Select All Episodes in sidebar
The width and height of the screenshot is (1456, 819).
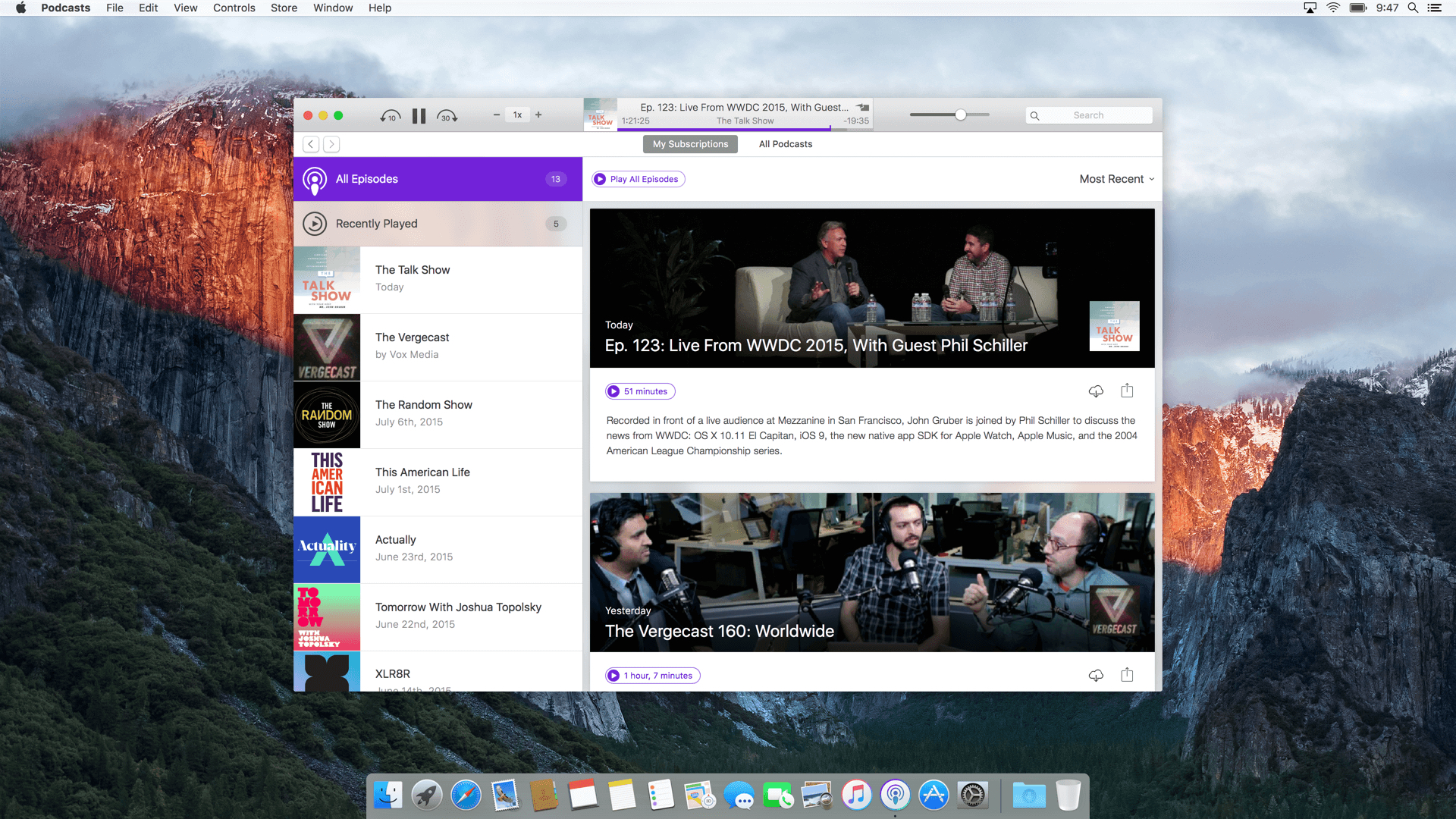(438, 179)
